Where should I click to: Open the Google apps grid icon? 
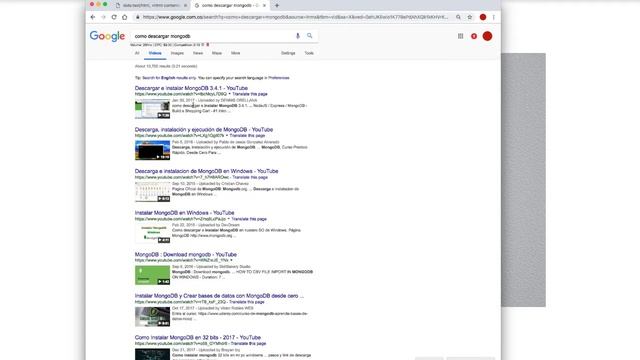[x=460, y=36]
